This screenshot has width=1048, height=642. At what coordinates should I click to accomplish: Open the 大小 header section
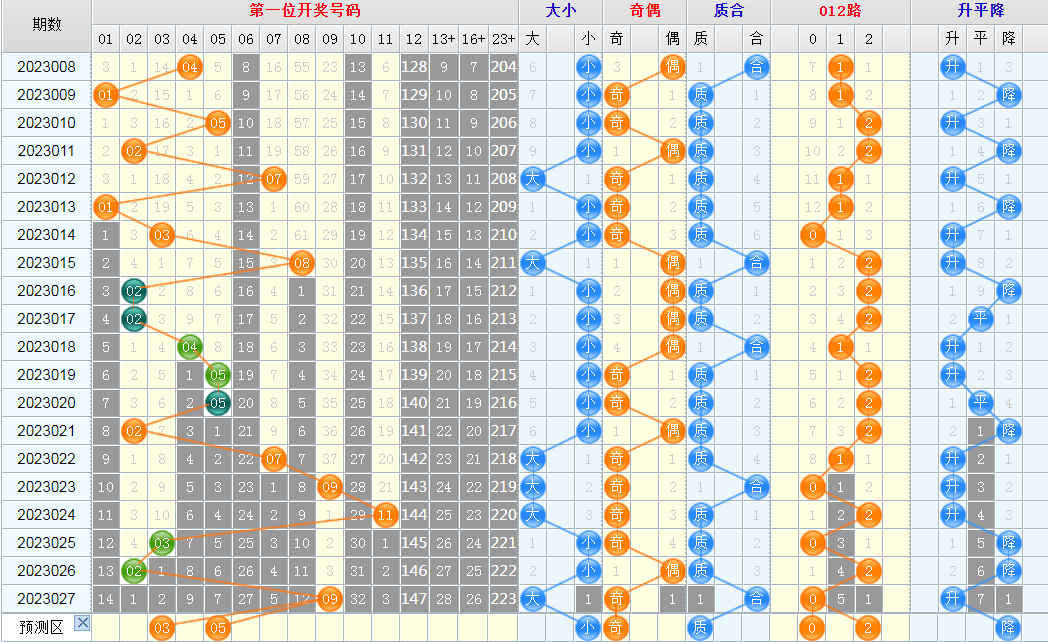point(561,11)
